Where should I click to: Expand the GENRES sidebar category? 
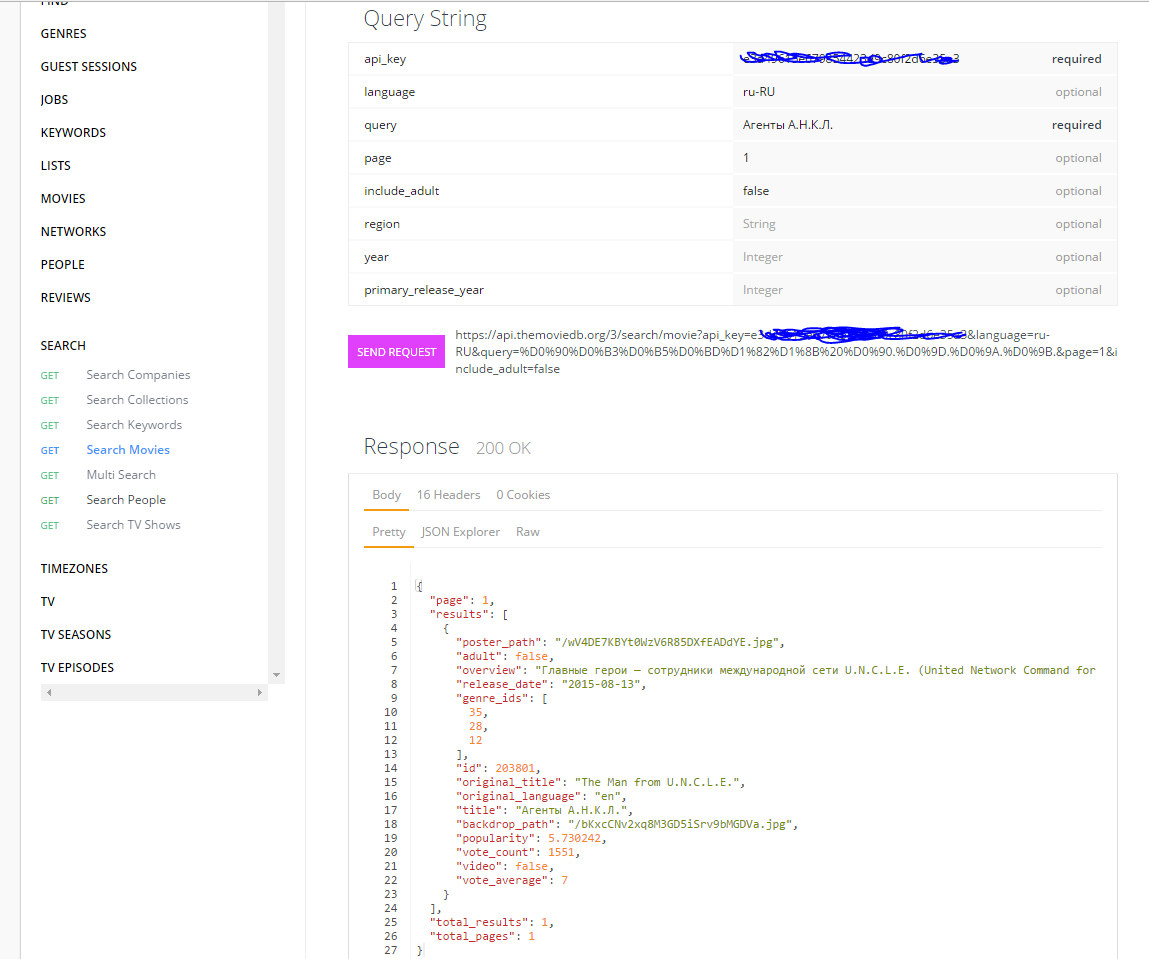click(x=63, y=34)
